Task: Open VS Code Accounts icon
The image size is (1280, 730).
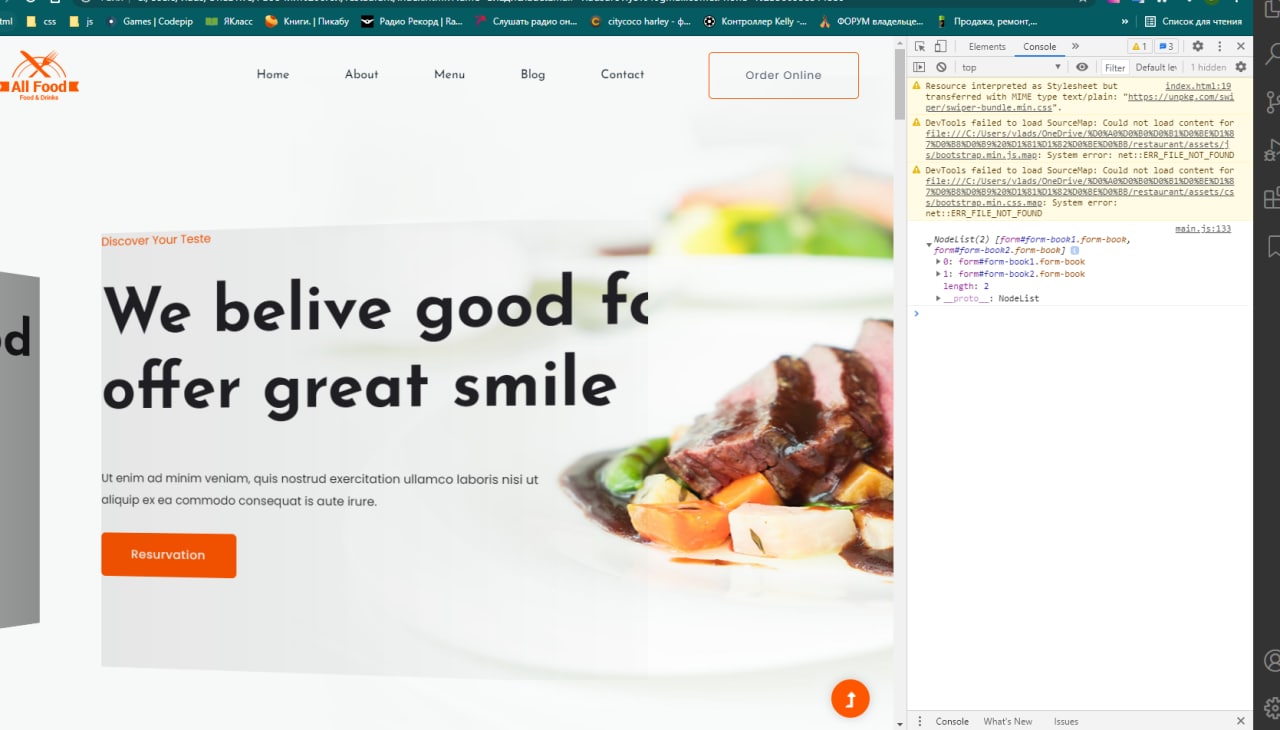Action: point(1273,661)
